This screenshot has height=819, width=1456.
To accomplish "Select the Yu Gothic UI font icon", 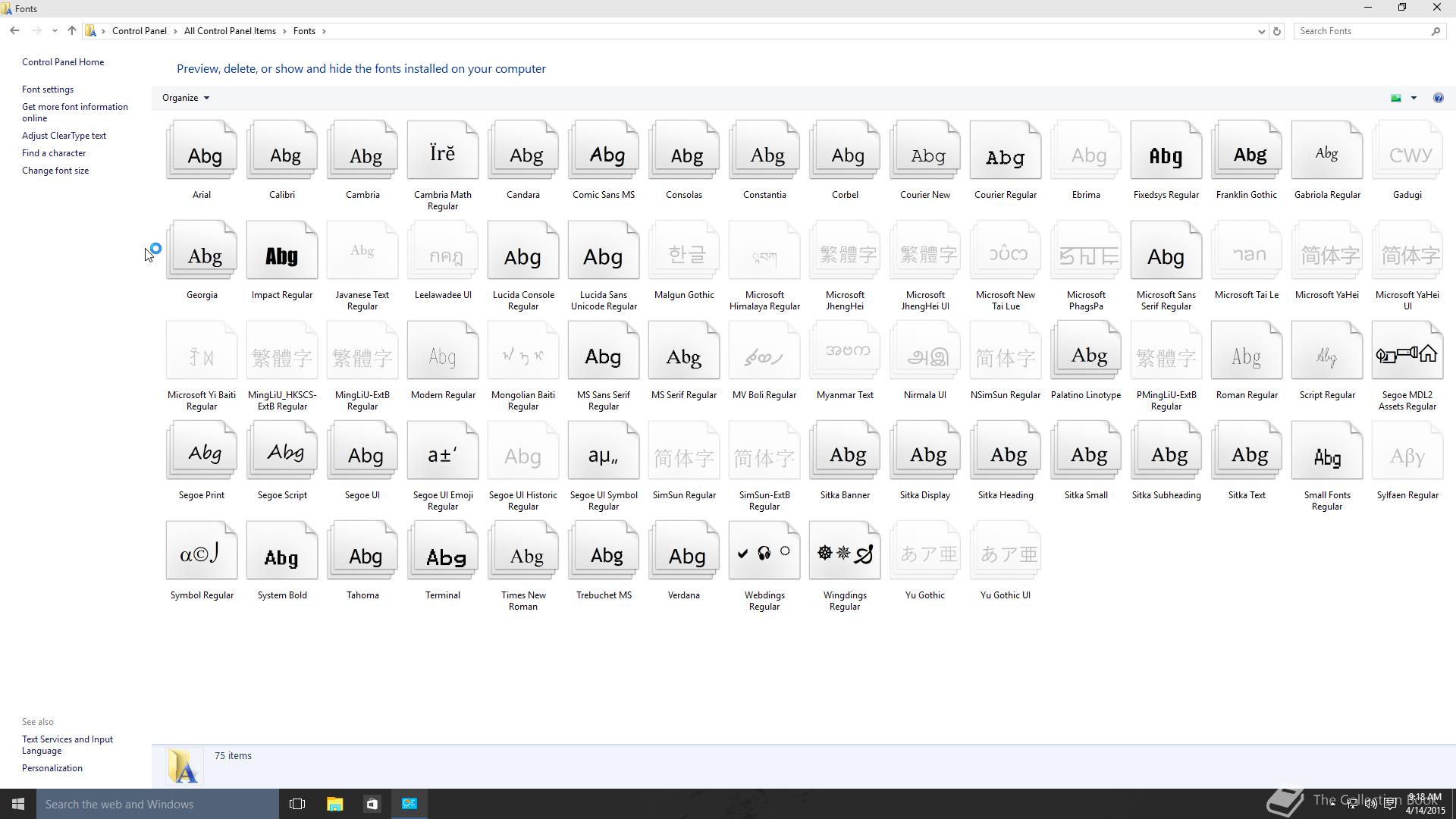I will [1005, 551].
